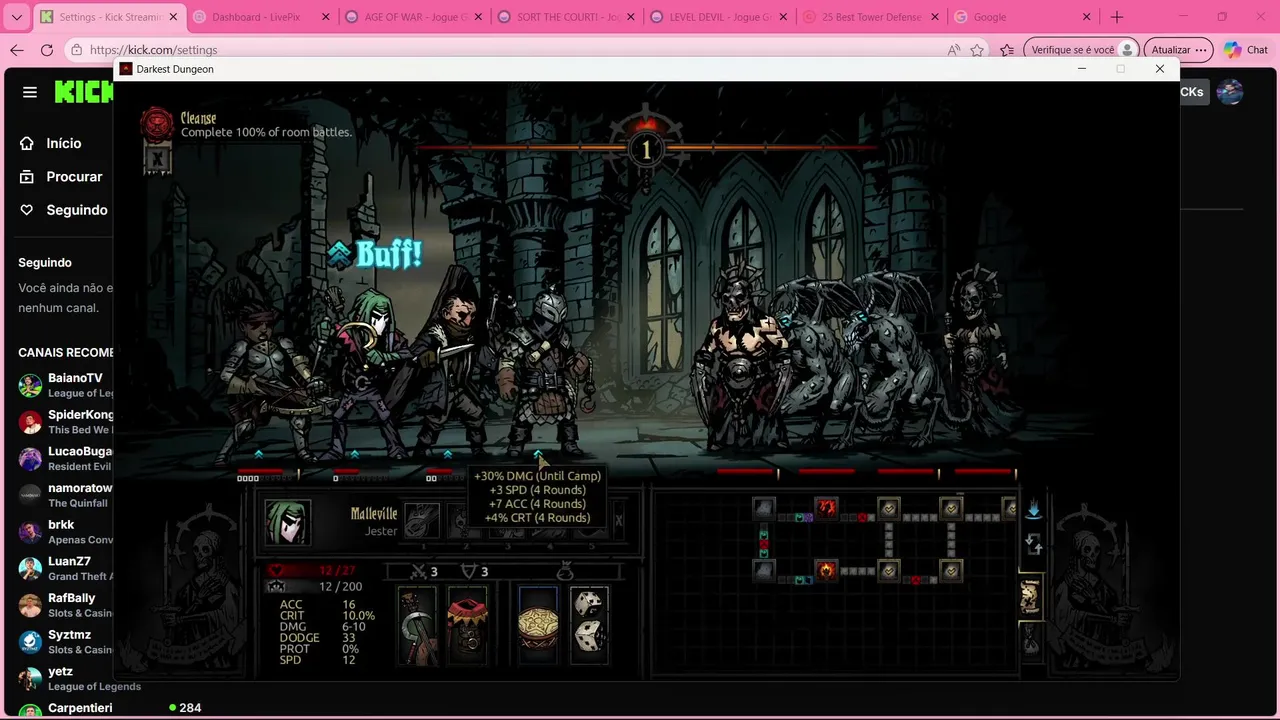Click the ACC 16 stat line
The image size is (1280, 720).
(317, 604)
